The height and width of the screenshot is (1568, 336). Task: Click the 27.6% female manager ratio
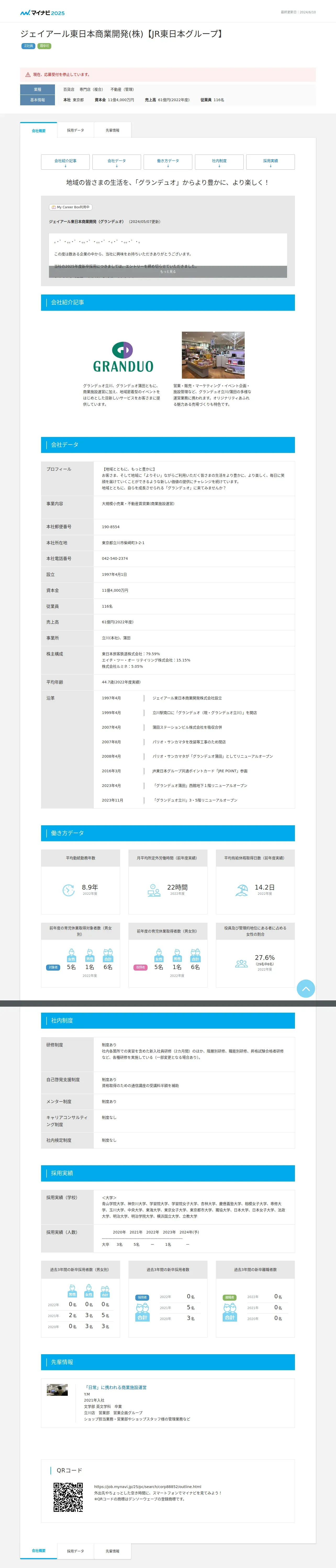click(265, 958)
